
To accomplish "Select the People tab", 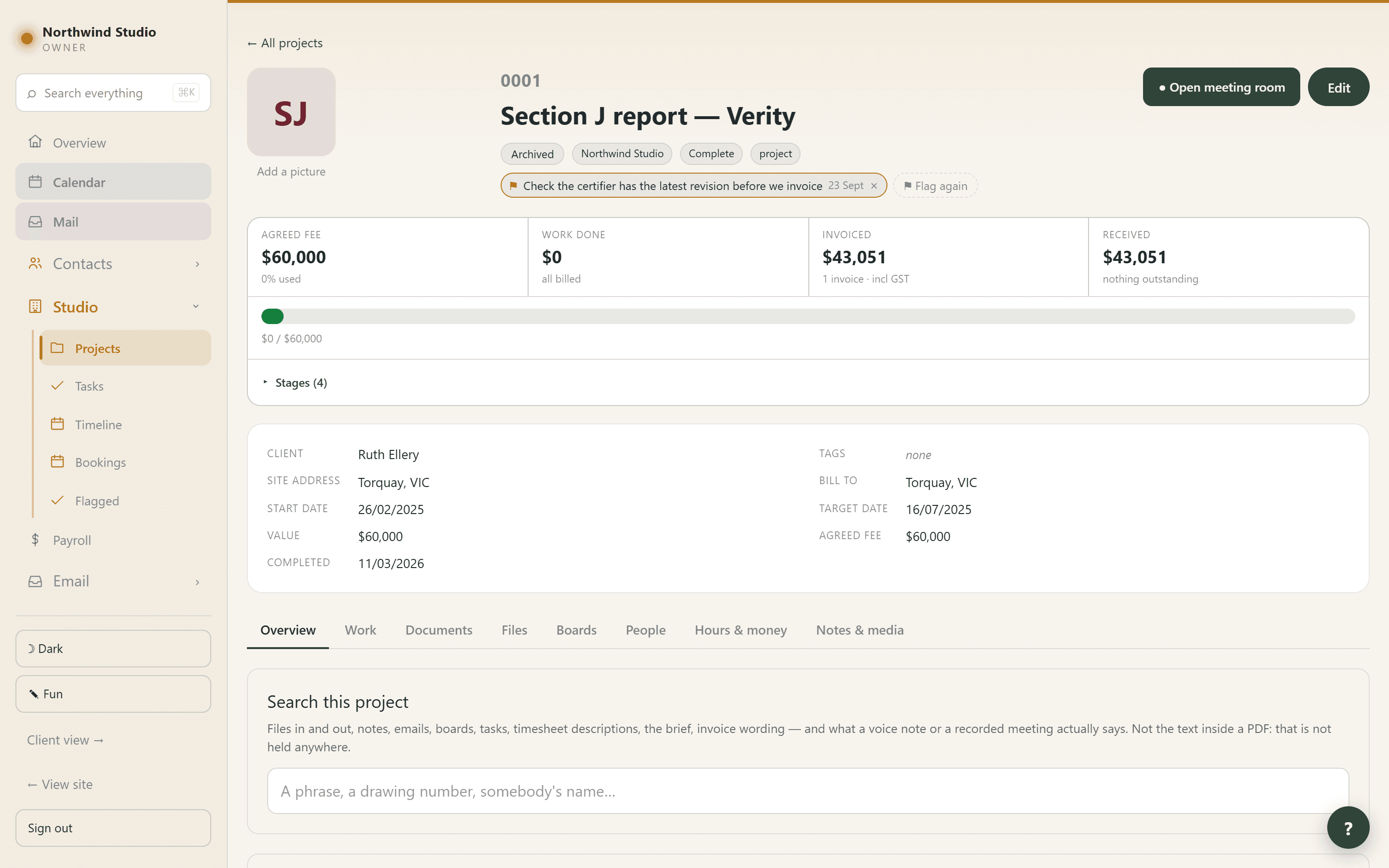I will point(645,630).
